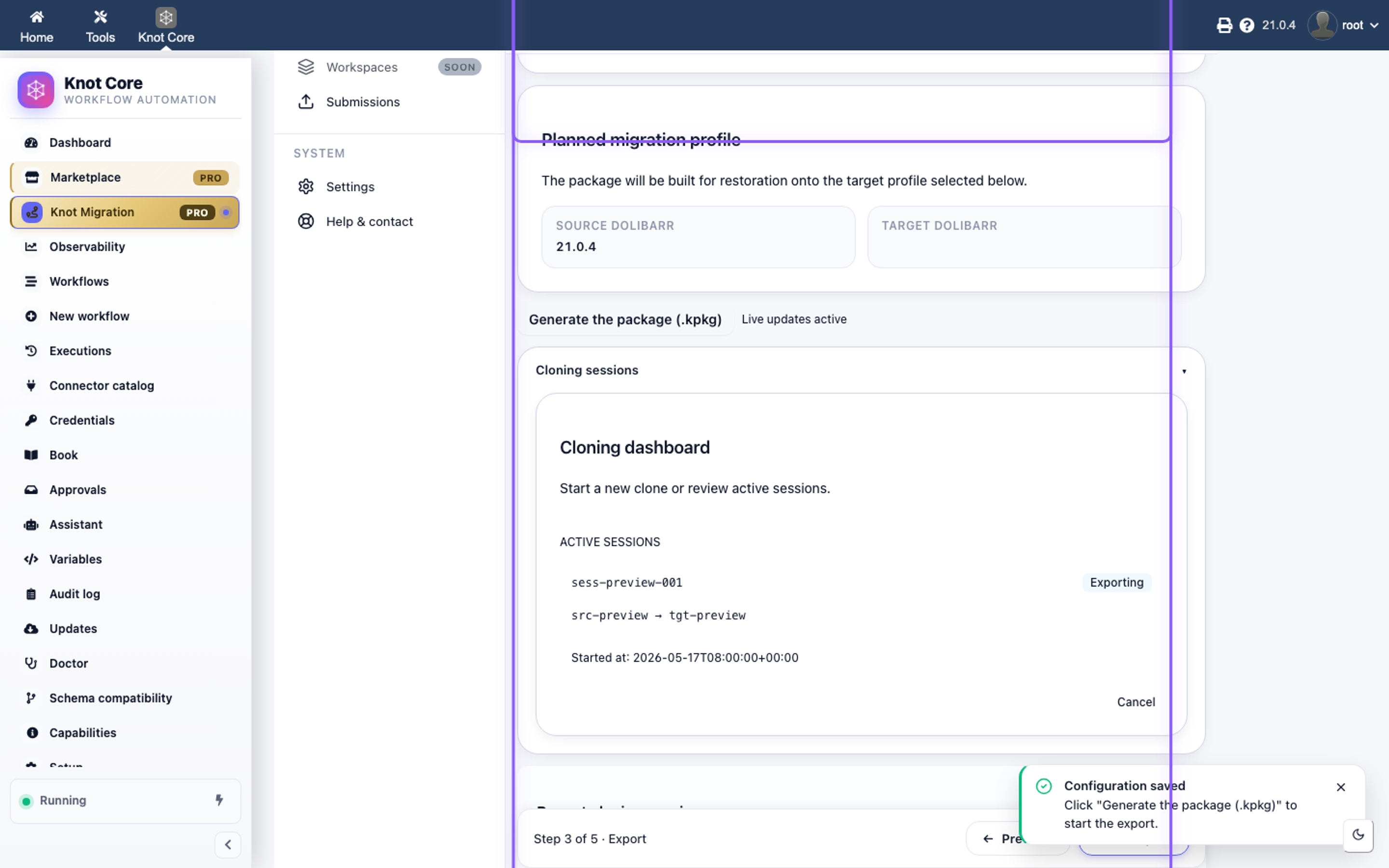Open Audit log in sidebar
This screenshot has height=868, width=1389.
point(125,594)
